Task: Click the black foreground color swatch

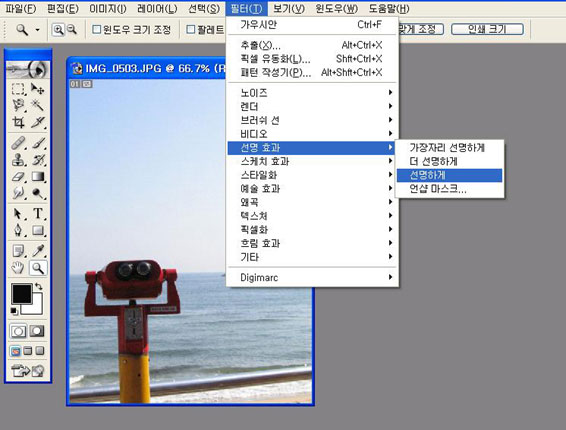Action: coord(22,294)
